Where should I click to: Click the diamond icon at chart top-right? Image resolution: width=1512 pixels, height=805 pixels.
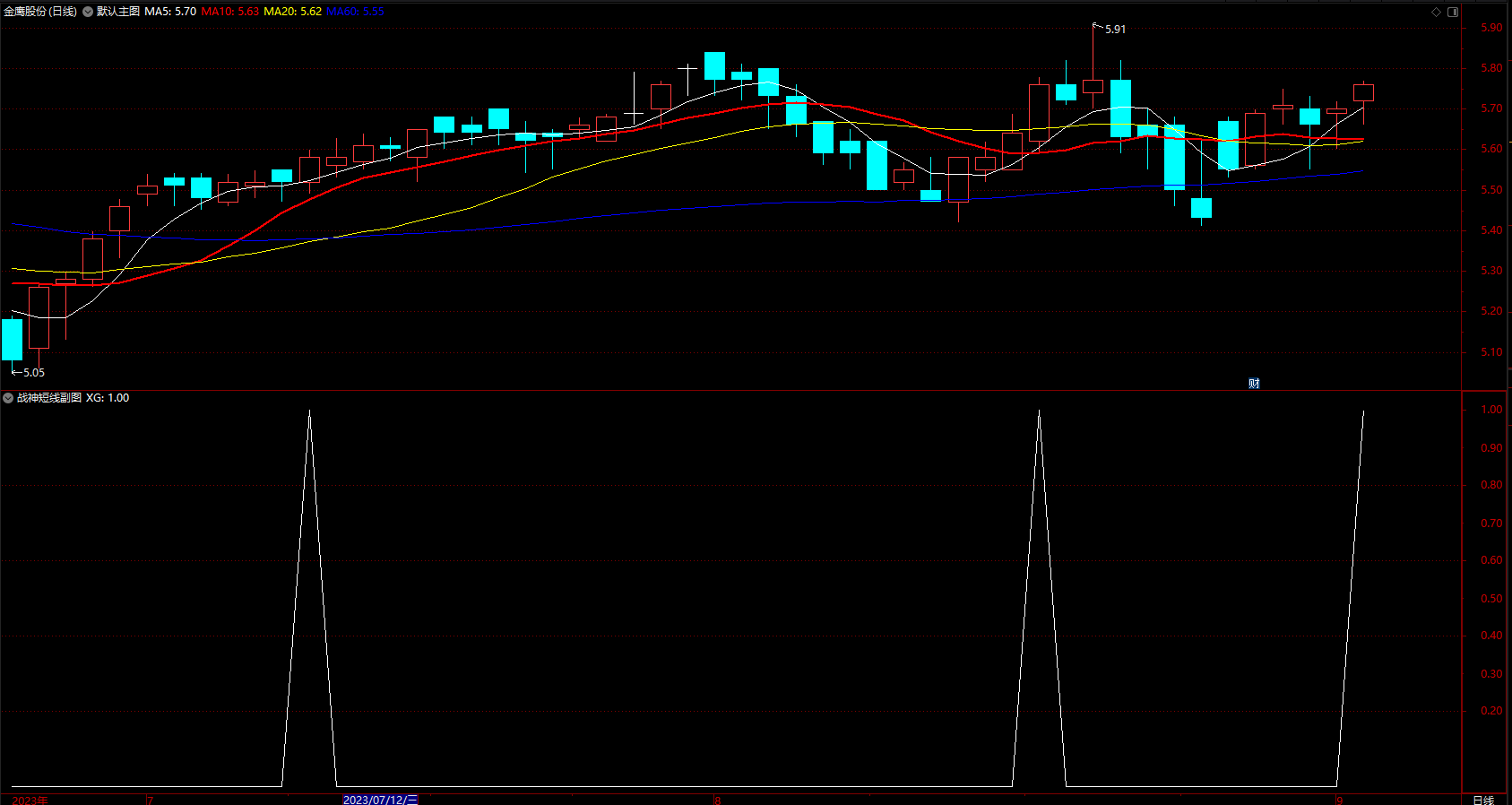(x=1436, y=12)
